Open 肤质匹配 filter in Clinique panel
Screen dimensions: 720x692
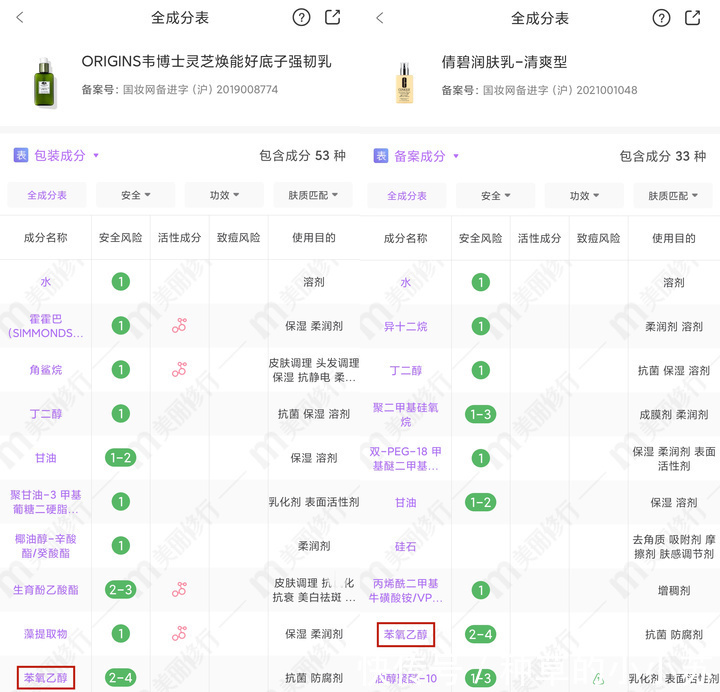pos(673,196)
